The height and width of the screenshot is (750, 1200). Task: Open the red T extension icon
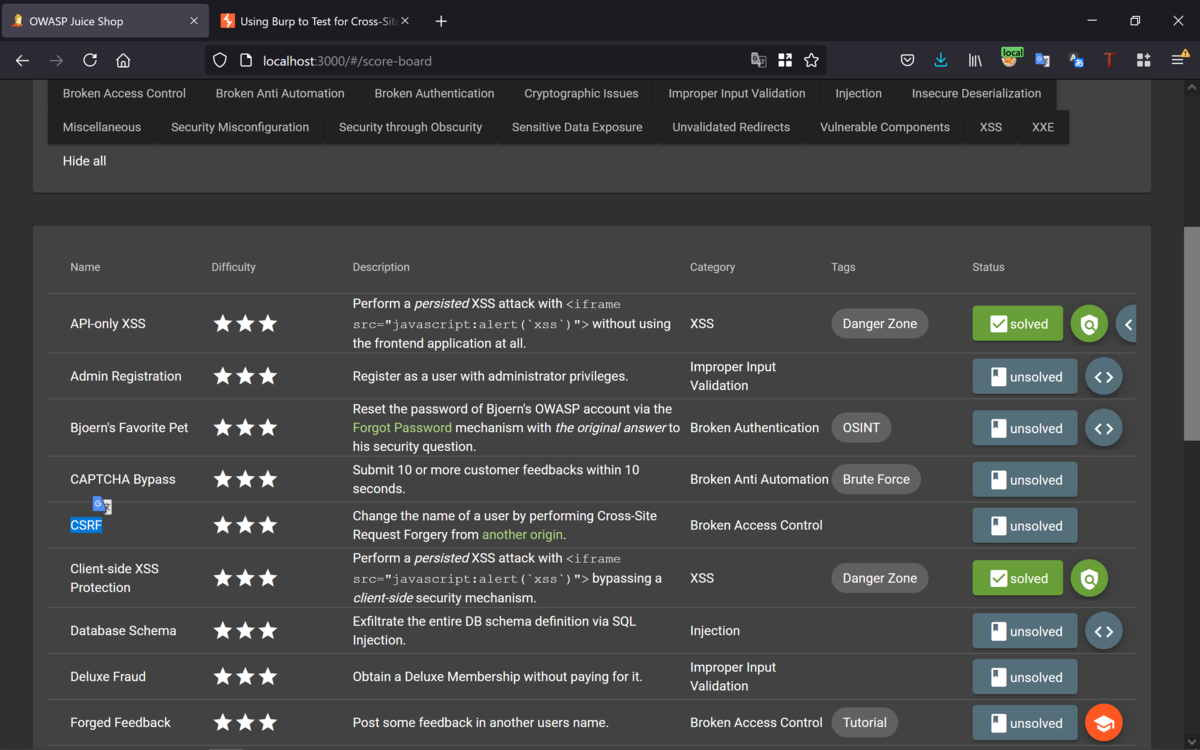[x=1108, y=60]
